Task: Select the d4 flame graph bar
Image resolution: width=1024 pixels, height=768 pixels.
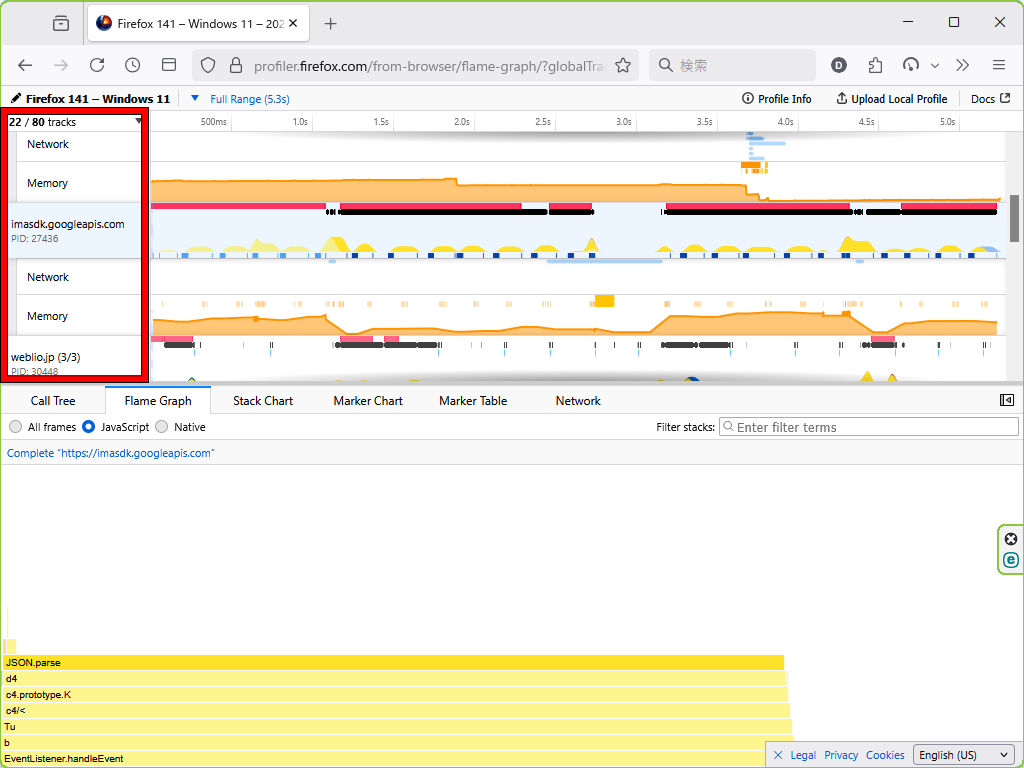Action: [395, 679]
